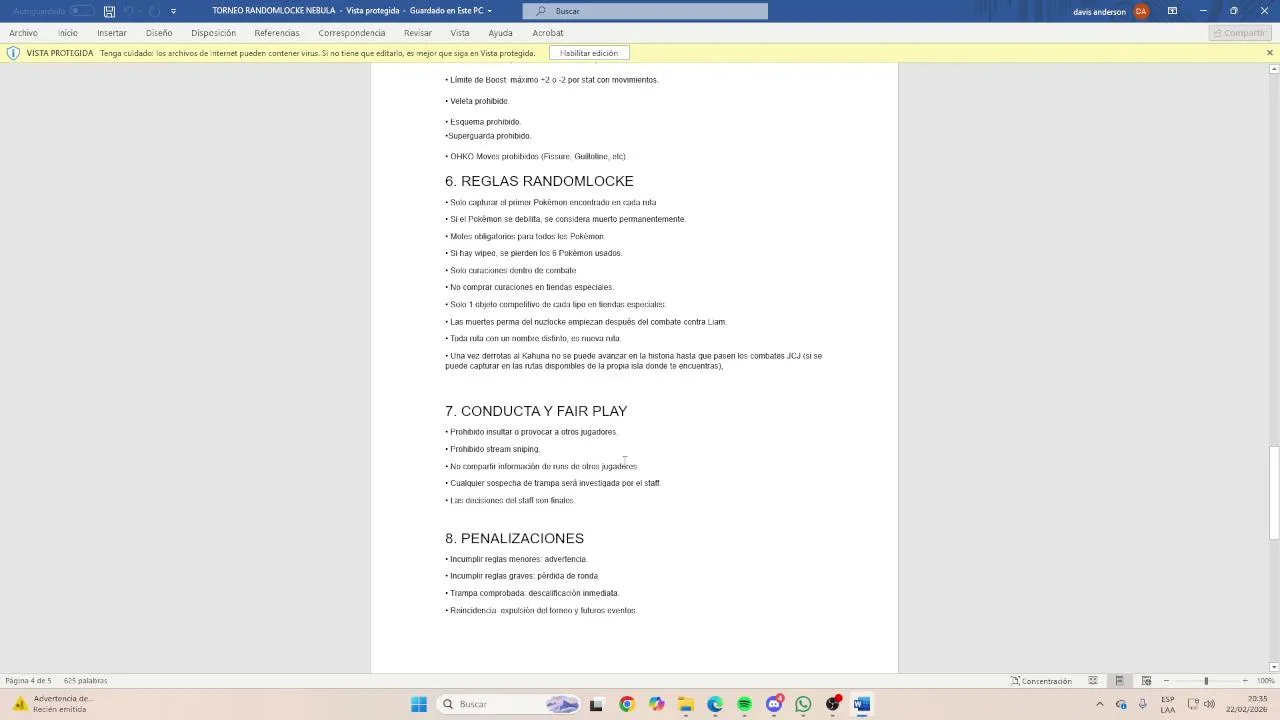
Task: Click the zoom in plus button
Action: pos(1245,681)
